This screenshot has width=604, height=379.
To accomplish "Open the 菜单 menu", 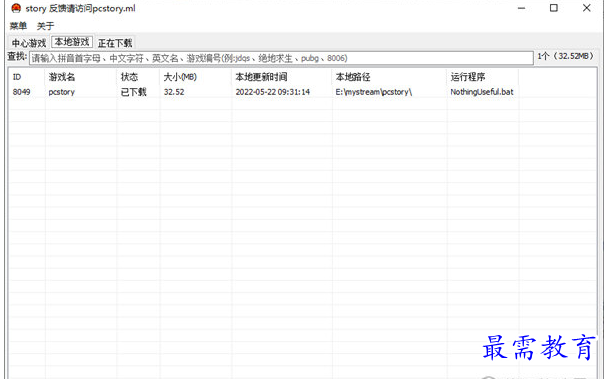I will click(18, 26).
